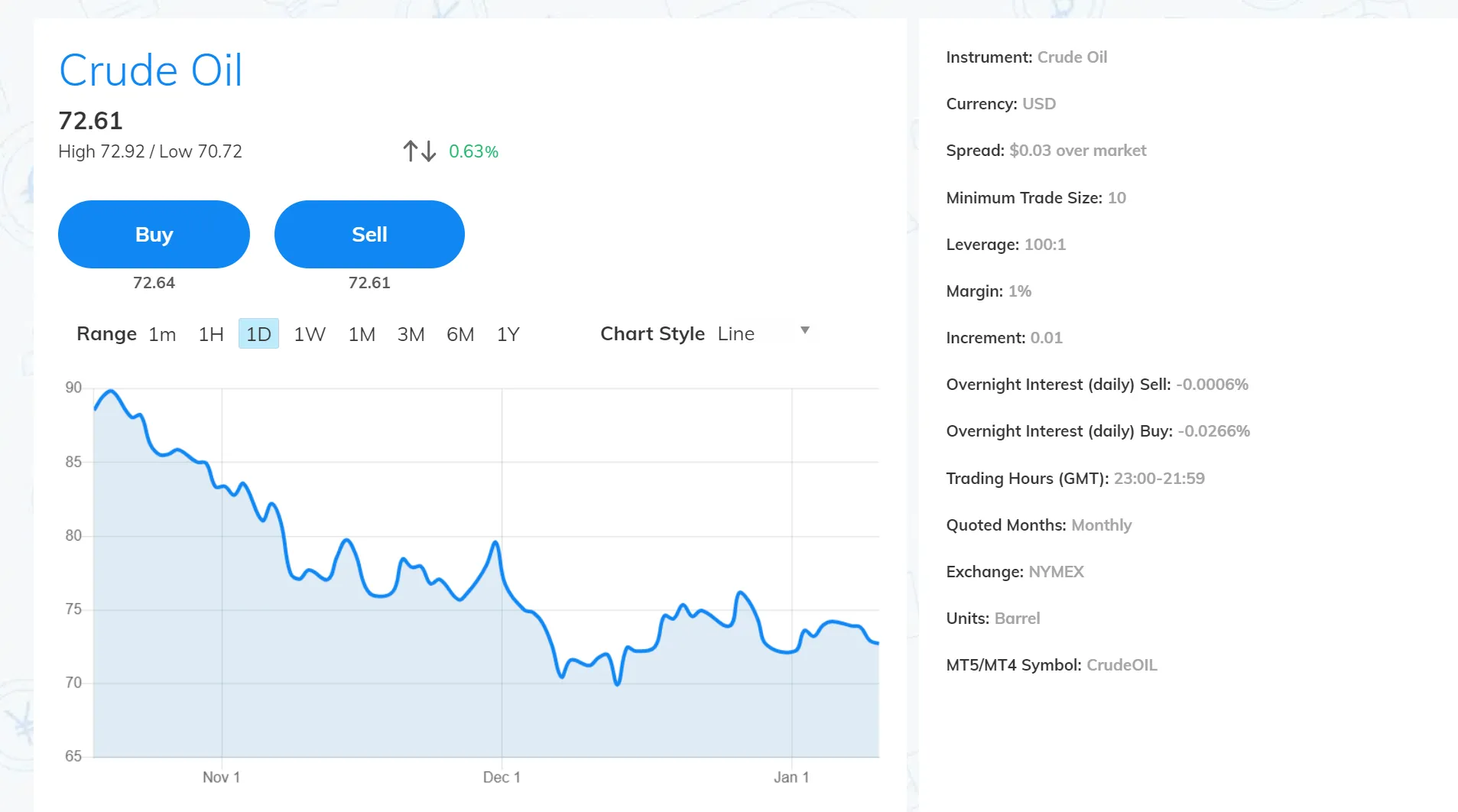The image size is (1458, 812).
Task: Choose the 1Y range
Action: pos(508,334)
